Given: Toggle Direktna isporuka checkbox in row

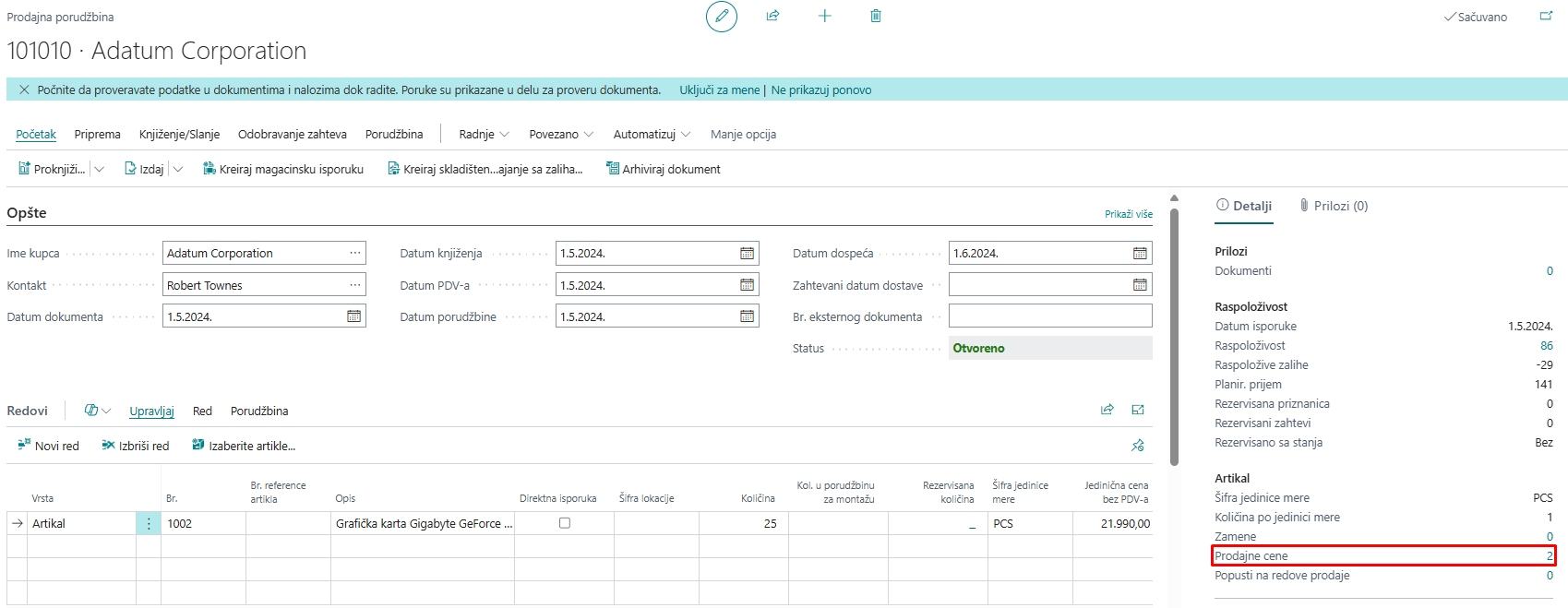Looking at the screenshot, I should coord(565,523).
